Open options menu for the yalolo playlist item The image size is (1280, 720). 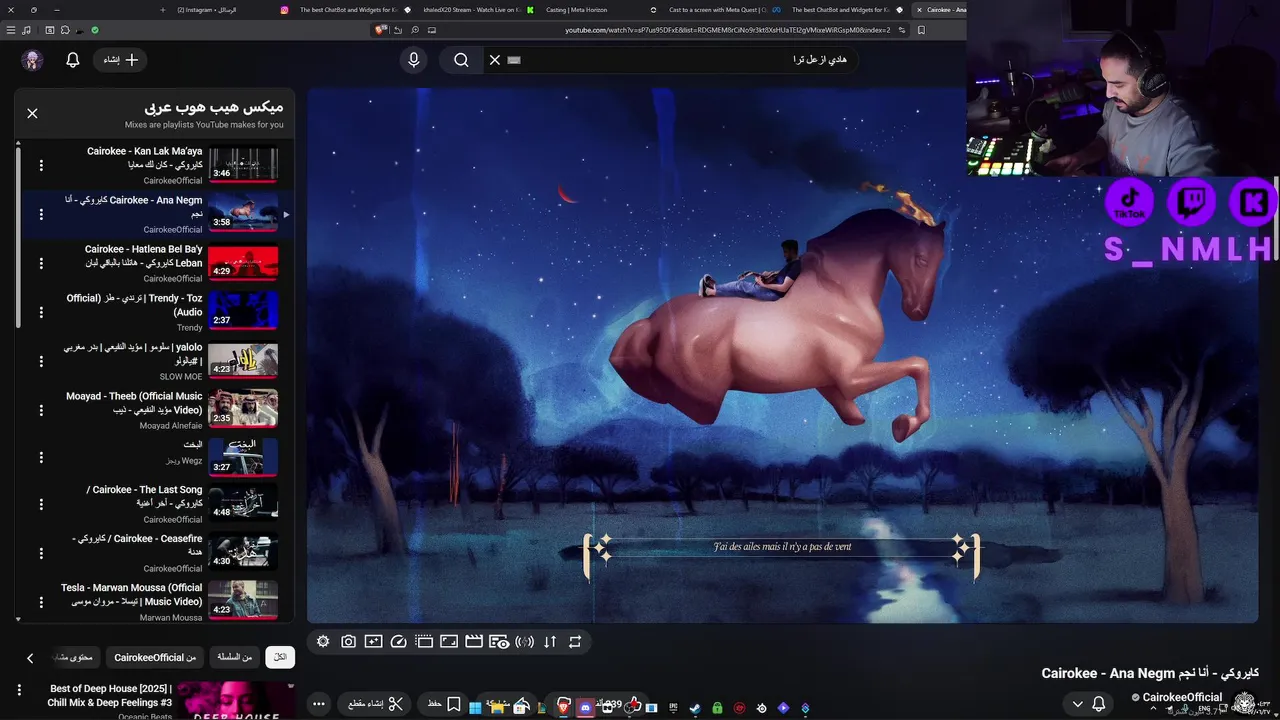(x=41, y=360)
